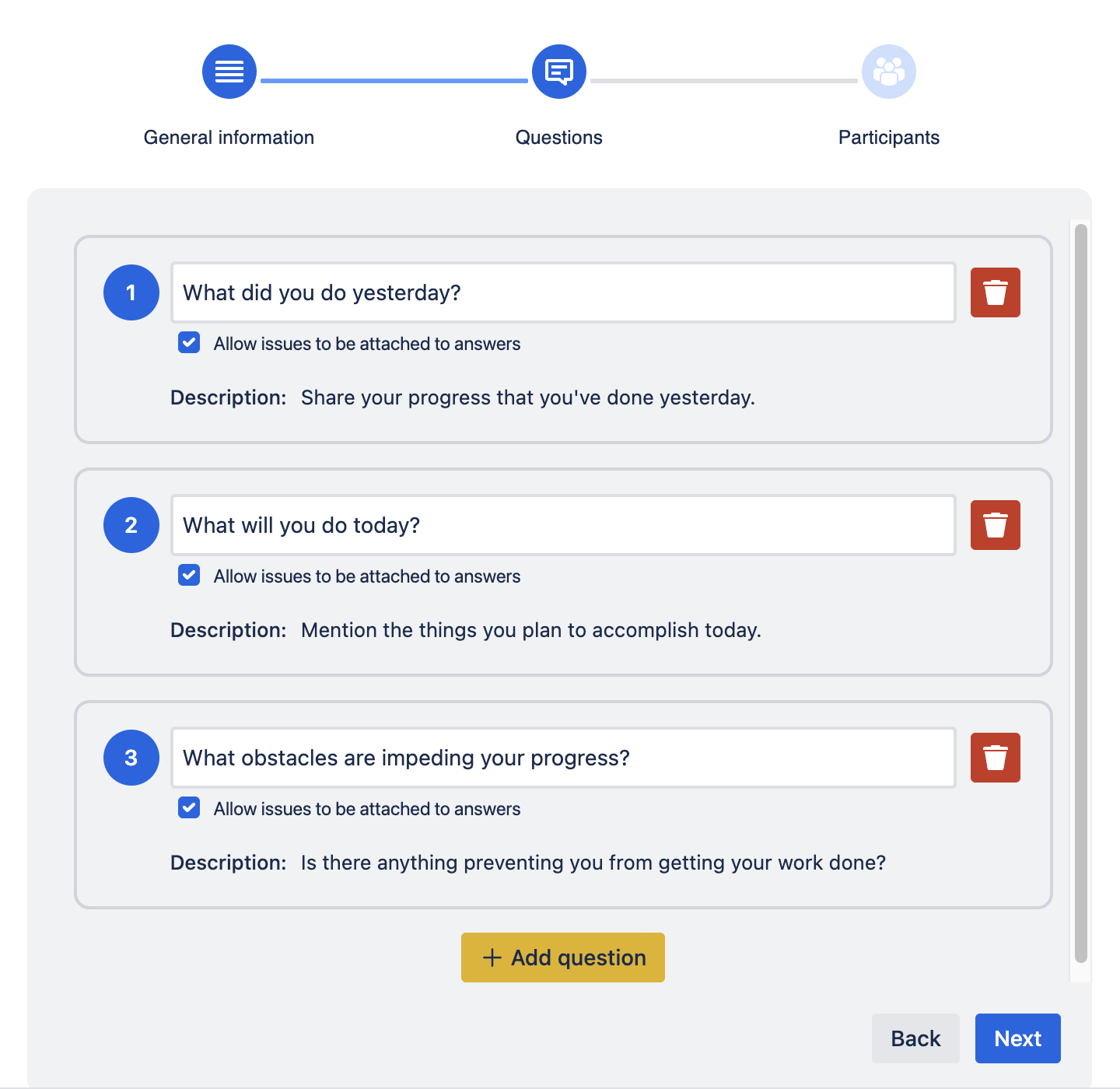1120x1089 pixels.
Task: Open the Participants step icon
Action: click(888, 72)
